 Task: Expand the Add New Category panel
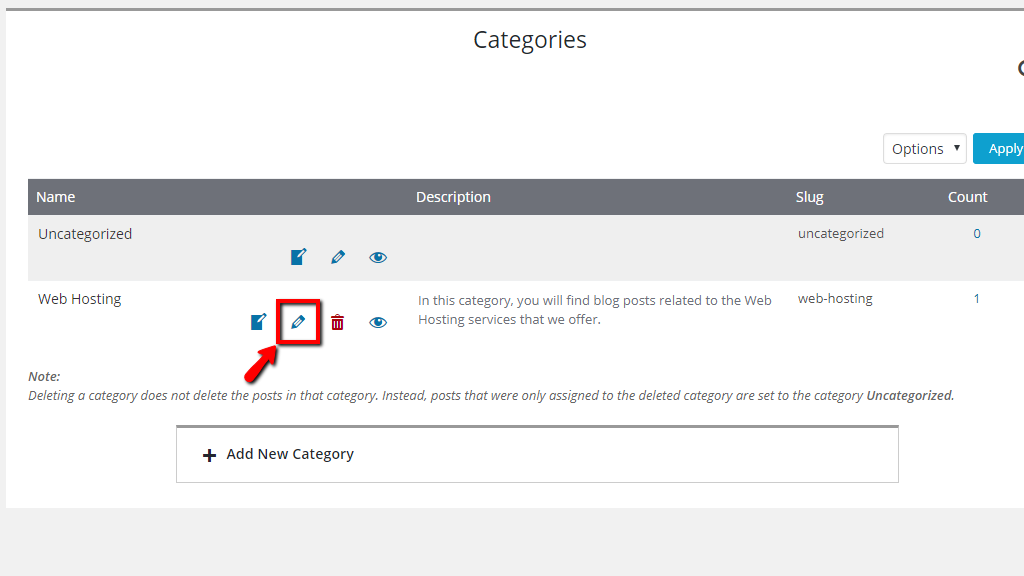click(537, 455)
